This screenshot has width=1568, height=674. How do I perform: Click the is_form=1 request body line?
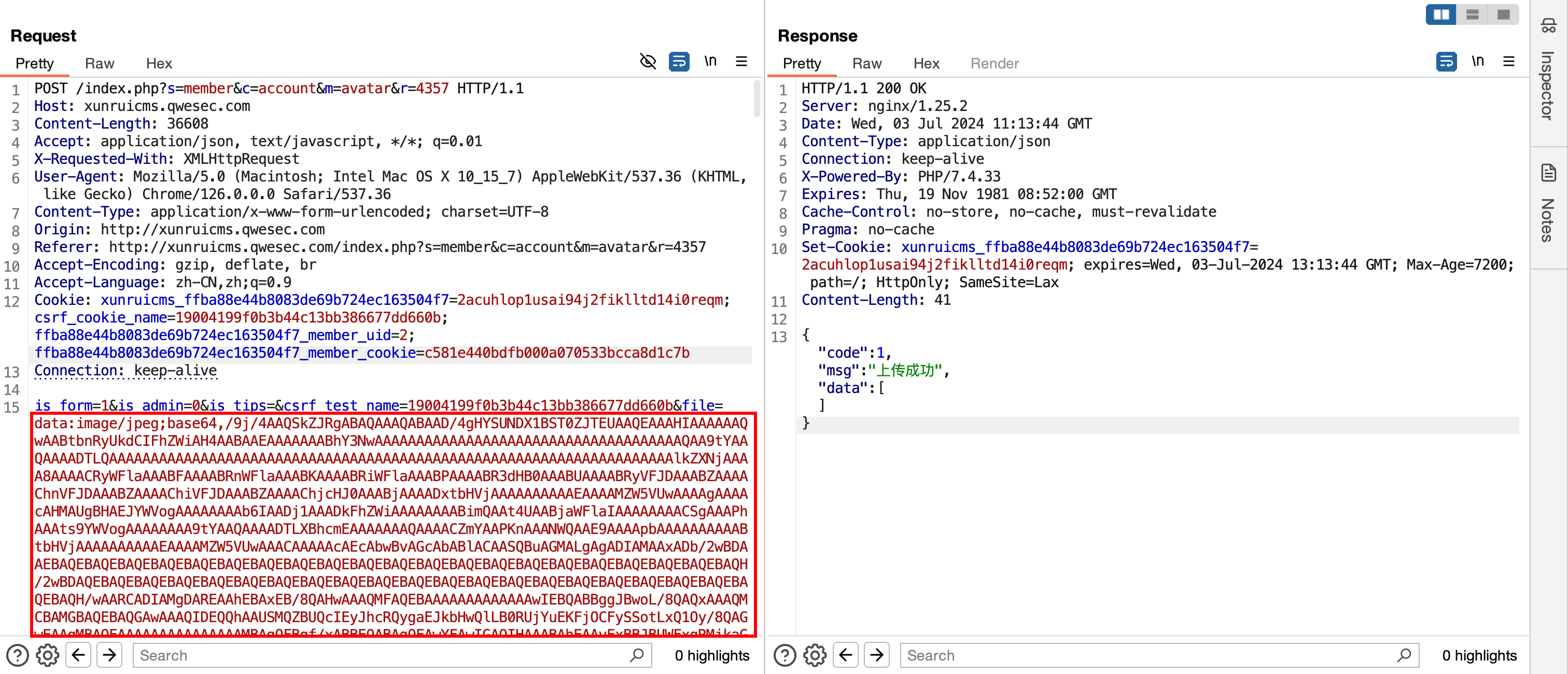tap(379, 406)
